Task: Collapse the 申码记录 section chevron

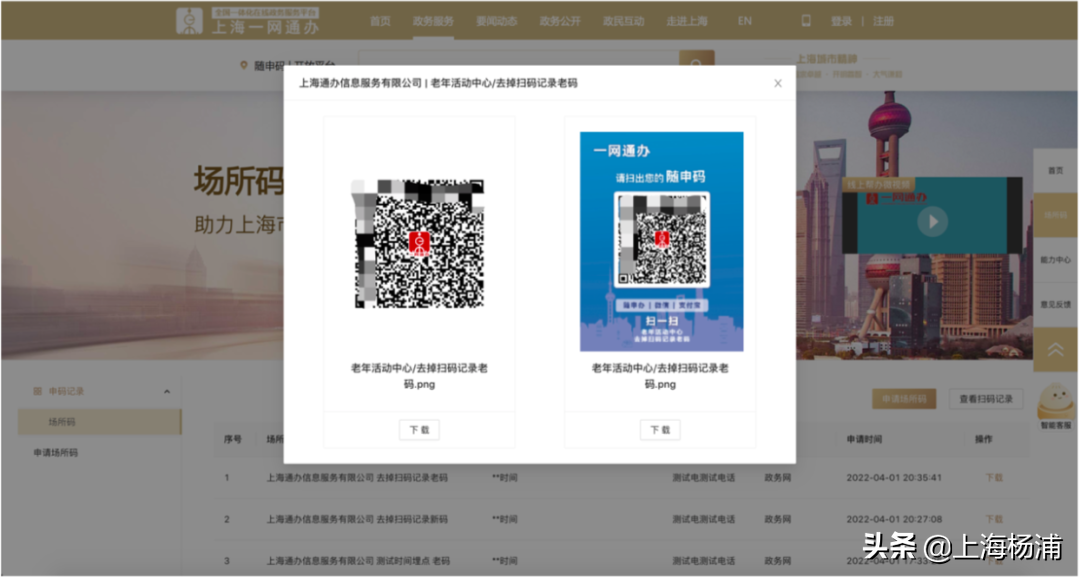Action: tap(169, 389)
